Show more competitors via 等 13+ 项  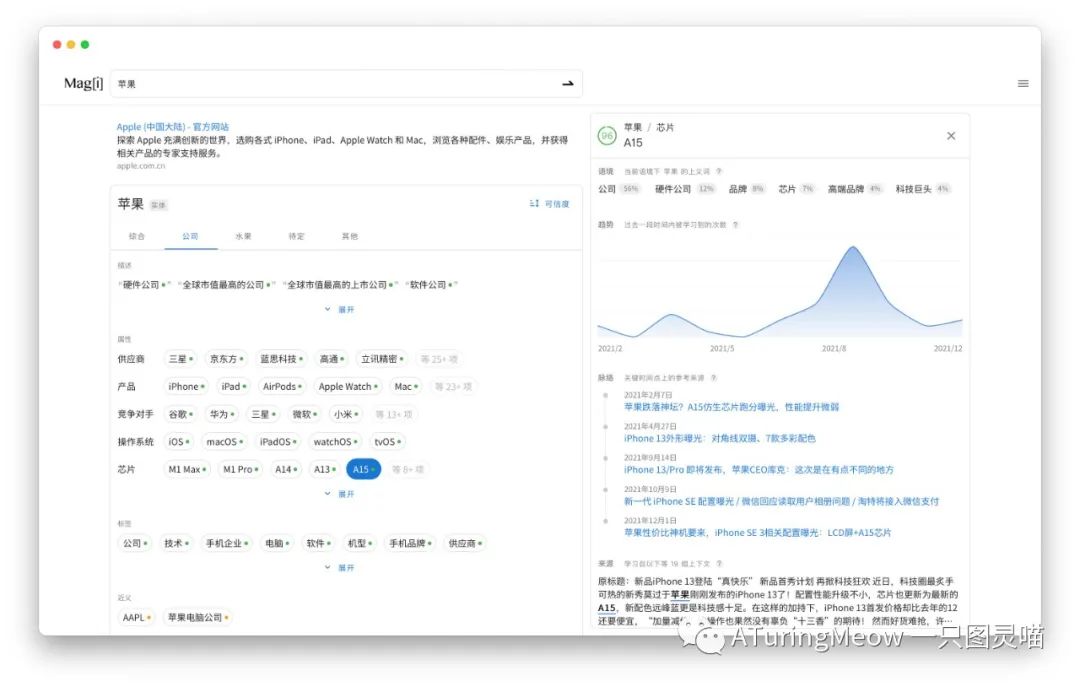[393, 414]
